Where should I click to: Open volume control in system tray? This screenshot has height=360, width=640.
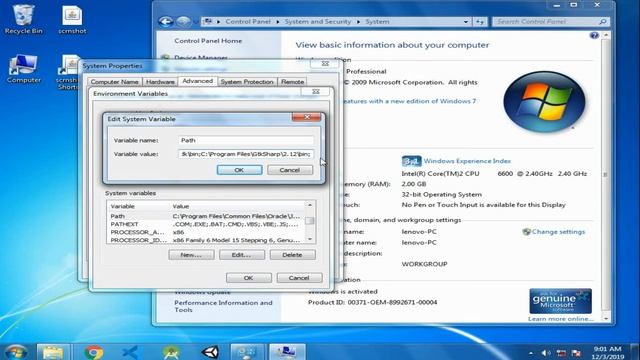(x=546, y=353)
